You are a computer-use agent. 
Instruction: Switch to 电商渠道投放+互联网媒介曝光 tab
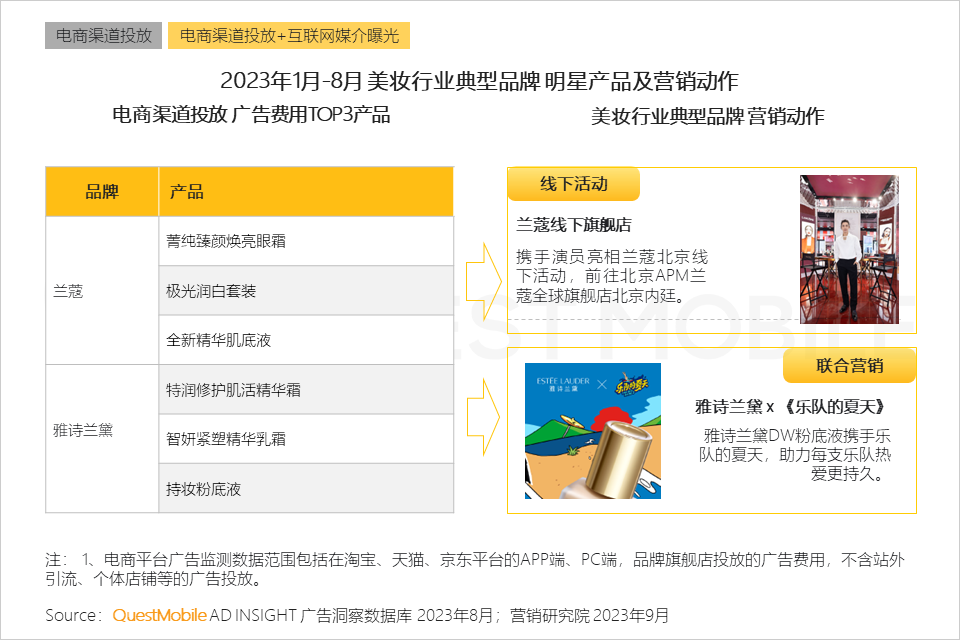[289, 35]
